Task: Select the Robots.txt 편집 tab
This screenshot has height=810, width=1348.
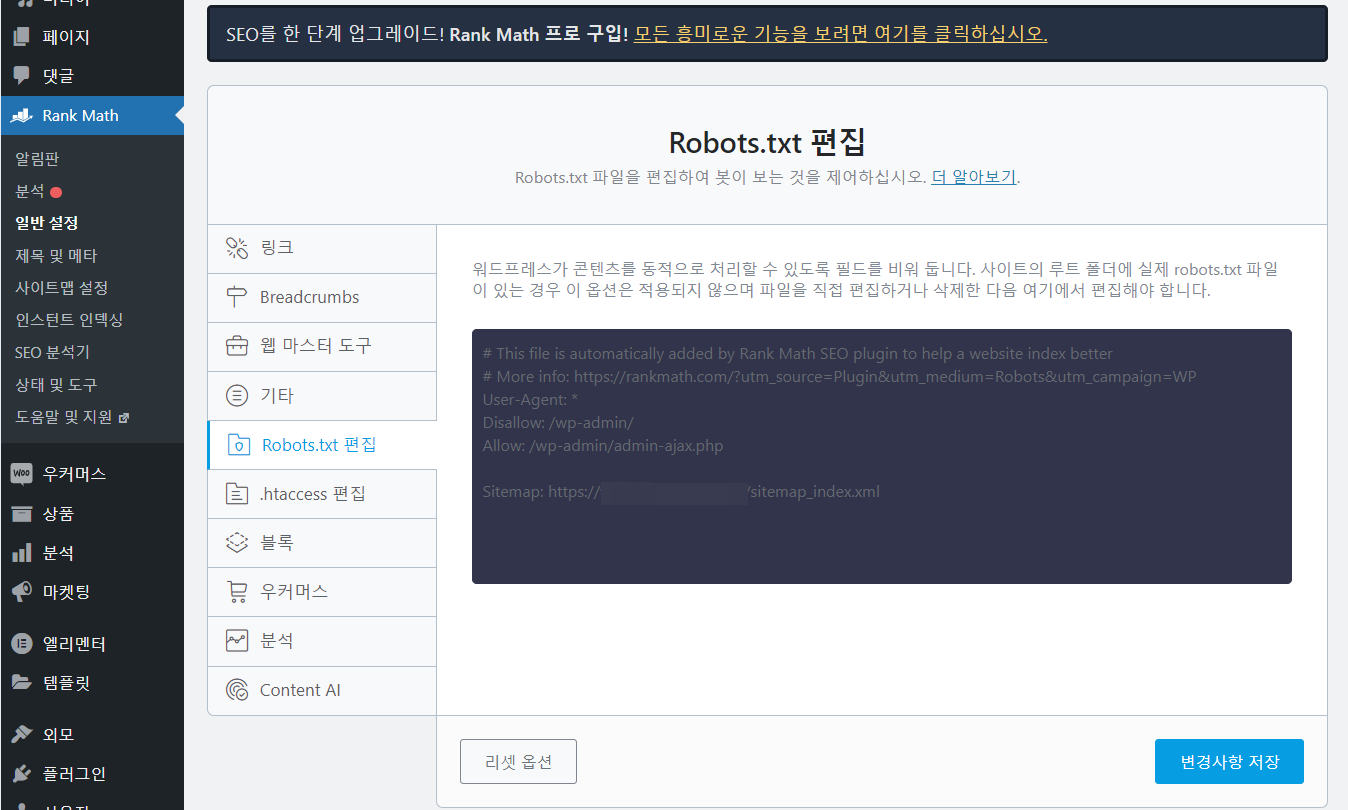Action: [322, 445]
